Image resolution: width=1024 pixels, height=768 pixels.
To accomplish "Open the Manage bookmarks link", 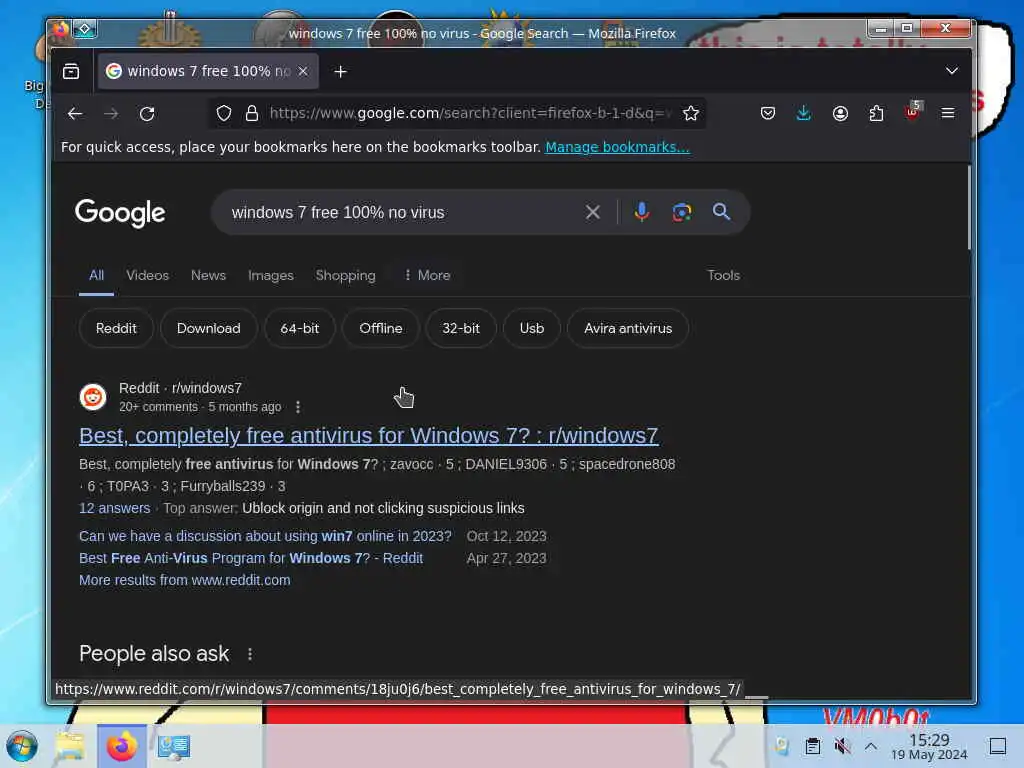I will 617,147.
